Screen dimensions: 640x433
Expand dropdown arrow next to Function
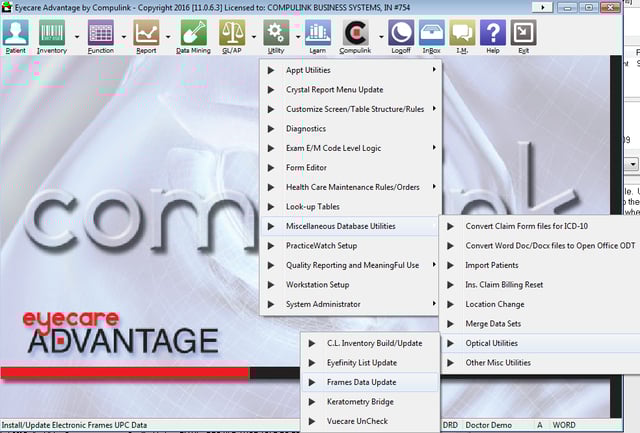tap(124, 37)
